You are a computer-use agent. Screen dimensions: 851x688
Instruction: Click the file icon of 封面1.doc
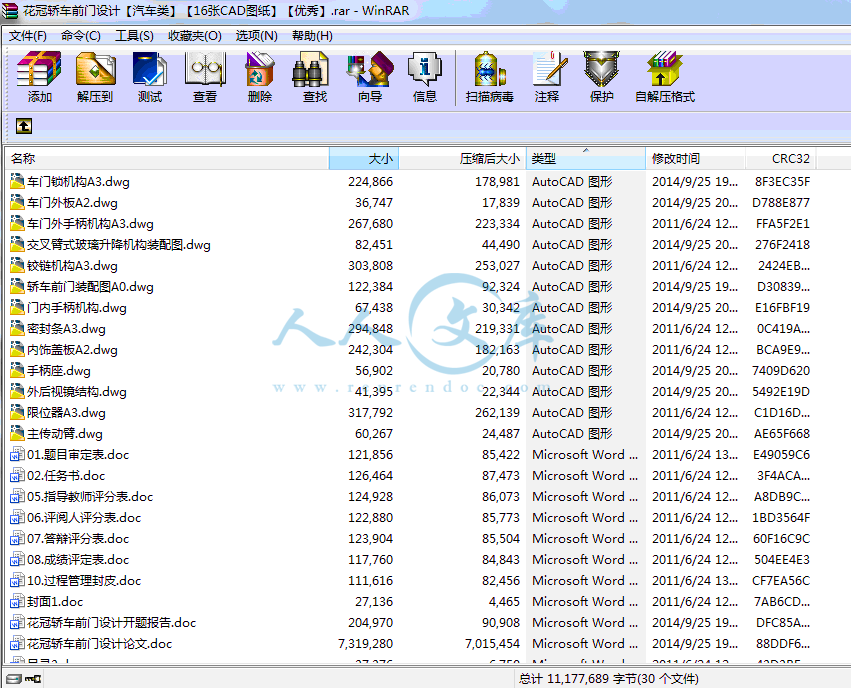coord(17,601)
